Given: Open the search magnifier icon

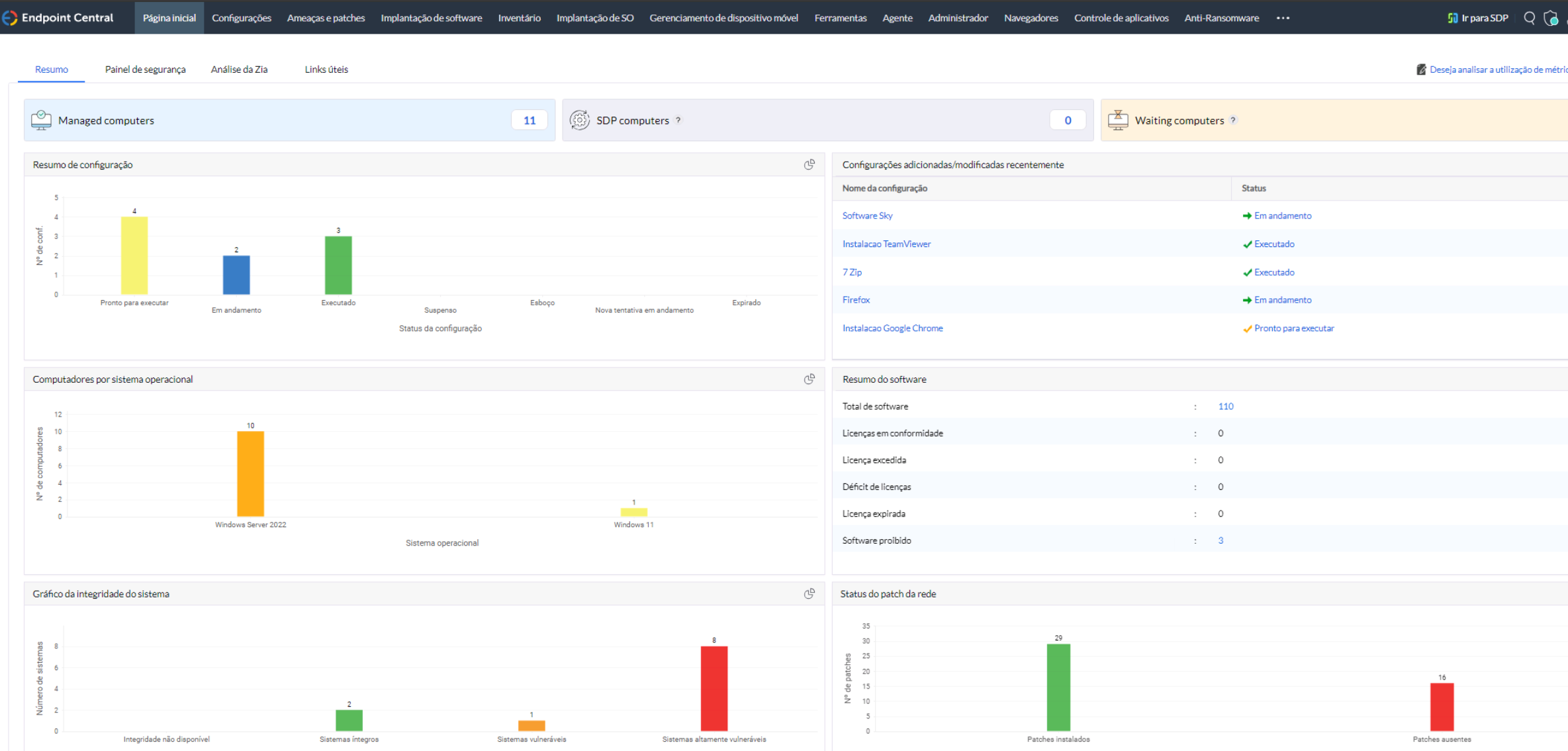Looking at the screenshot, I should (1529, 18).
